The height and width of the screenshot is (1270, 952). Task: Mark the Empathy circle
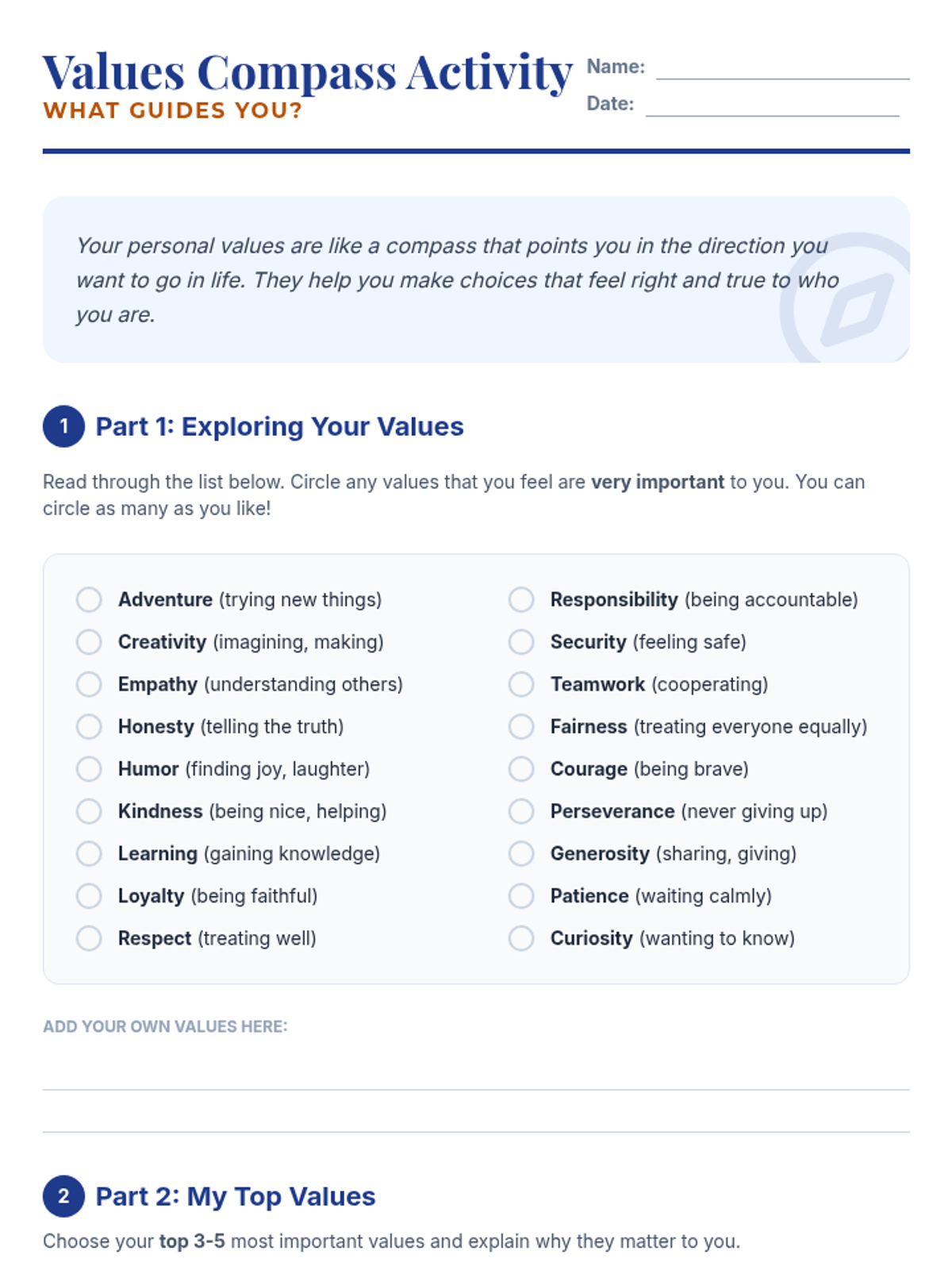[x=89, y=684]
